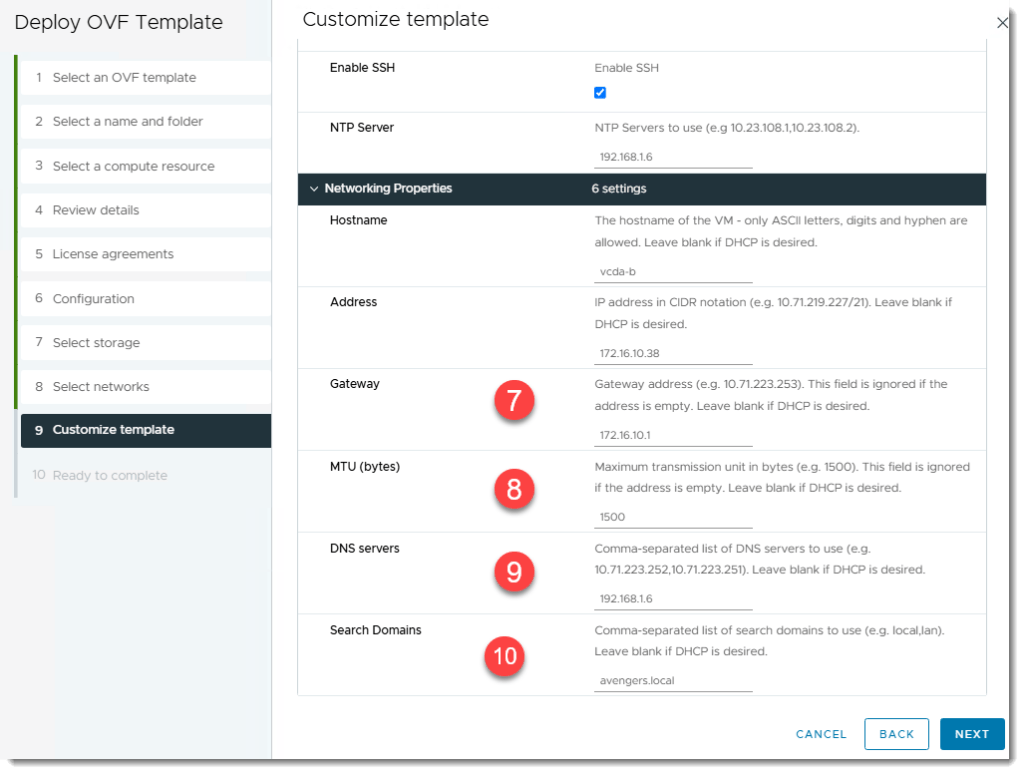Navigate to step 8 Select networks
This screenshot has width=1024, height=774.
click(x=101, y=387)
